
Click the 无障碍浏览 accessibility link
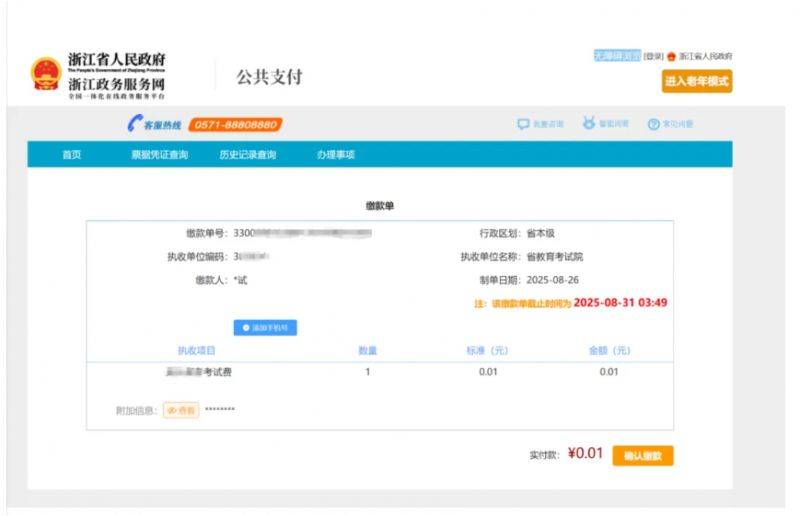(x=616, y=57)
